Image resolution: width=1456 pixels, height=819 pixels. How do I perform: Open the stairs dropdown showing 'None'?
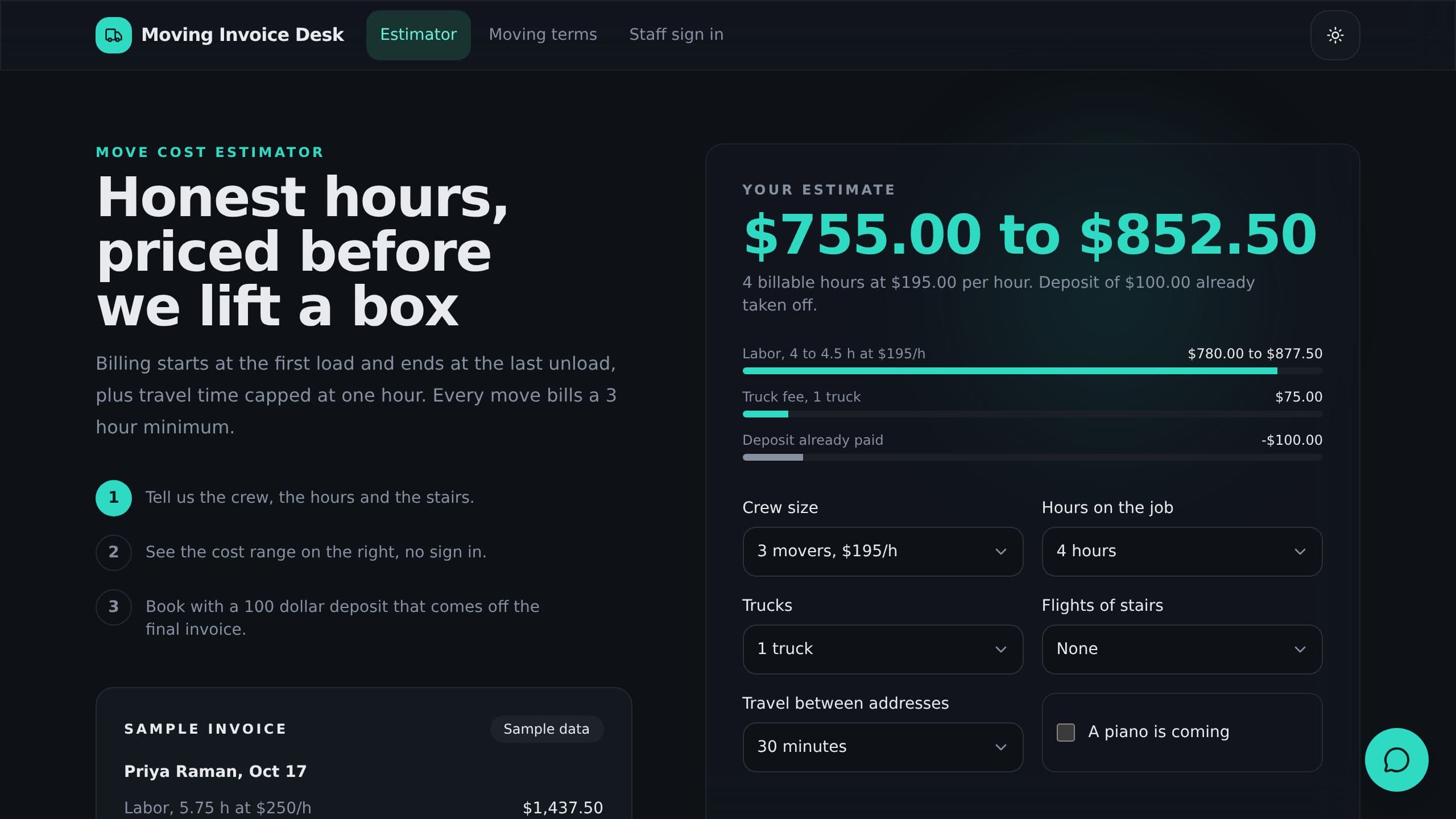pyautogui.click(x=1182, y=650)
